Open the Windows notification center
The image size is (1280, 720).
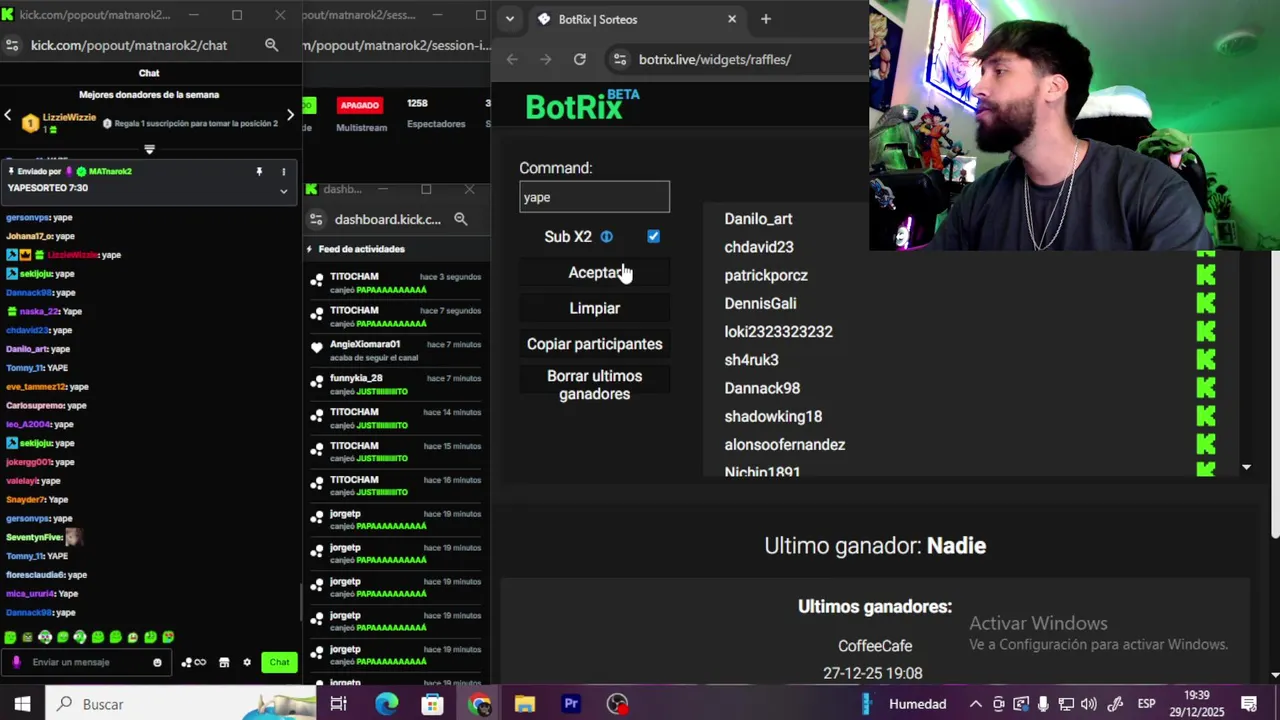pos(1249,704)
